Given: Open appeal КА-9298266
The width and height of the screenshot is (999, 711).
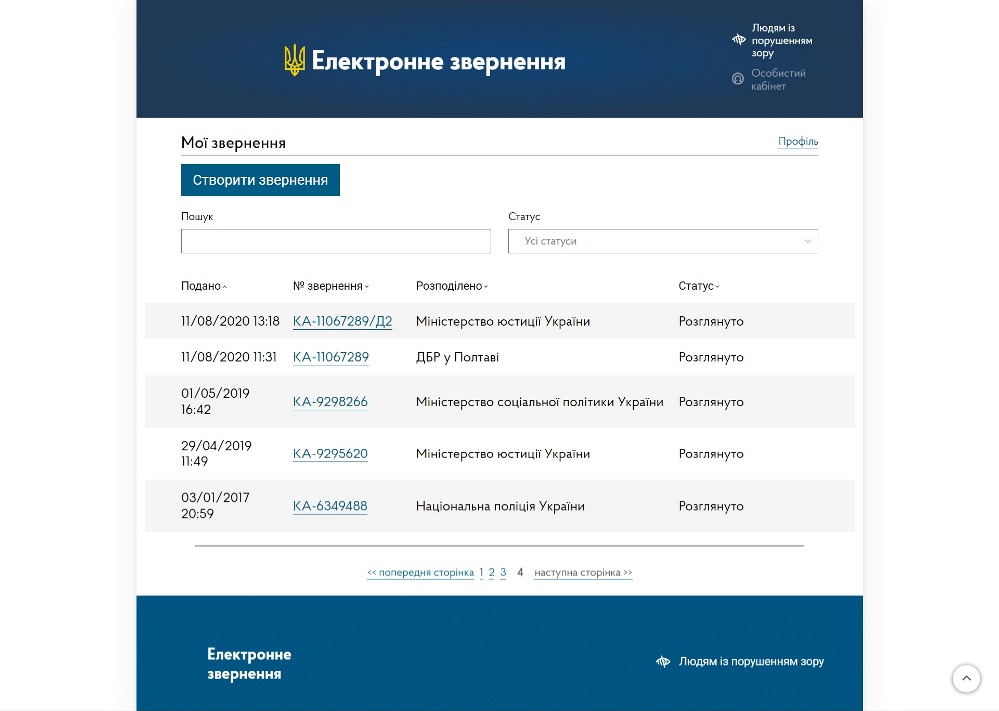Looking at the screenshot, I should coord(330,402).
